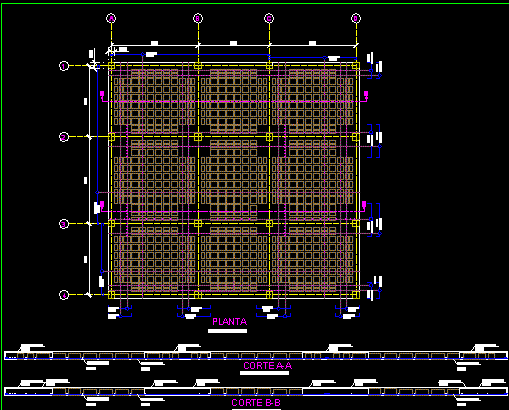
Task: Click row axis bubble 1
Action: click(x=64, y=66)
